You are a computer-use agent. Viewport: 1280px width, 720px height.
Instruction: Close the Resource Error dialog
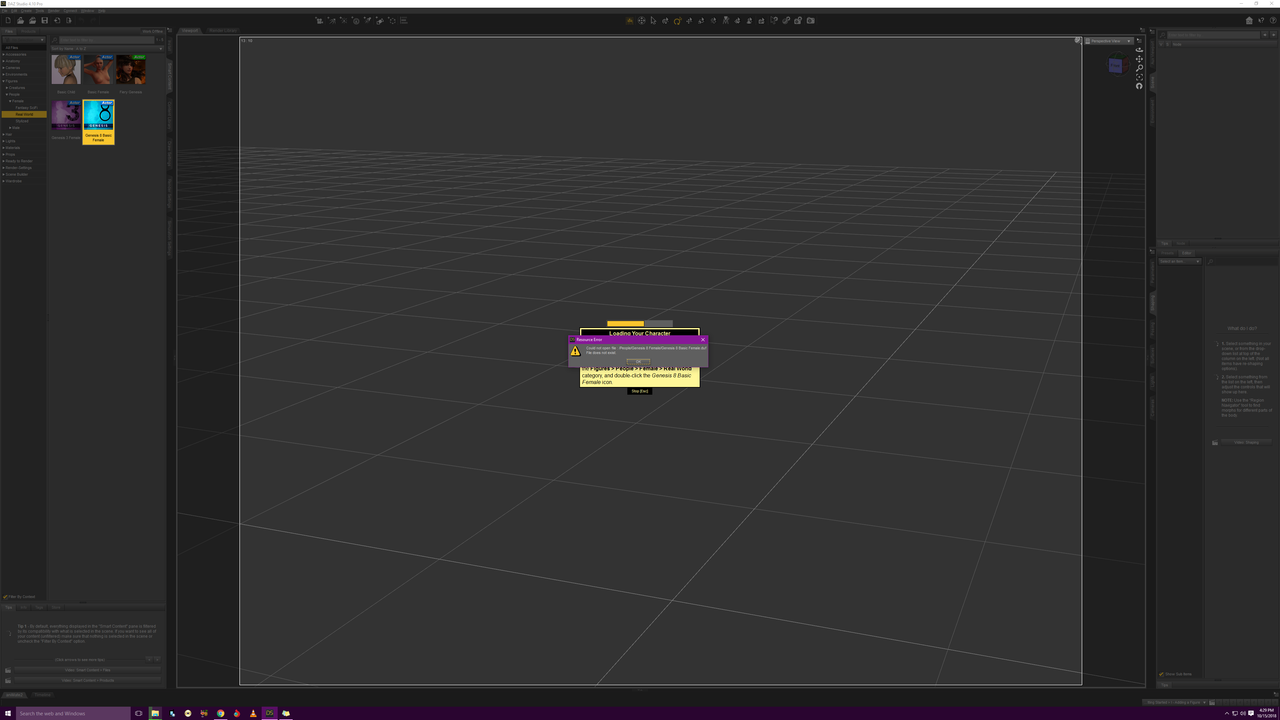point(703,339)
